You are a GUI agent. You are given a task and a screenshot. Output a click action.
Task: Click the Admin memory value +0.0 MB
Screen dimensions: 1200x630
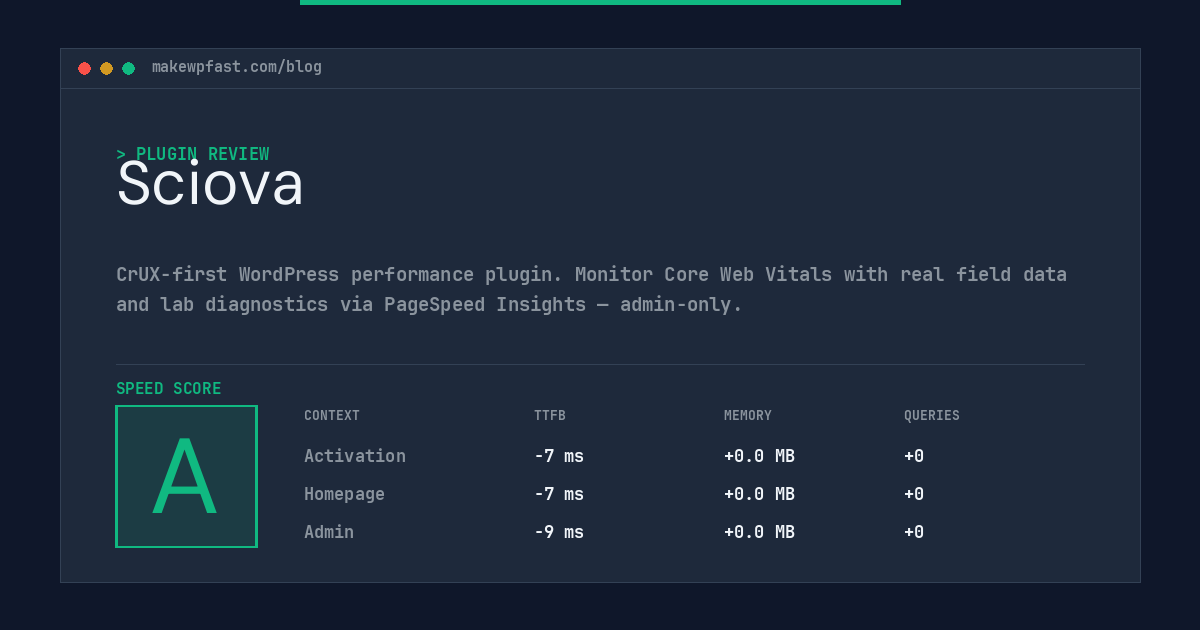759,532
